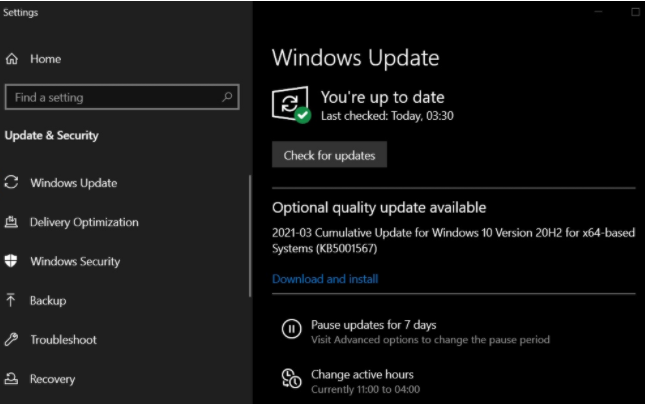Click the Update & Security heading
Screen dimensions: 645x404
[51, 135]
